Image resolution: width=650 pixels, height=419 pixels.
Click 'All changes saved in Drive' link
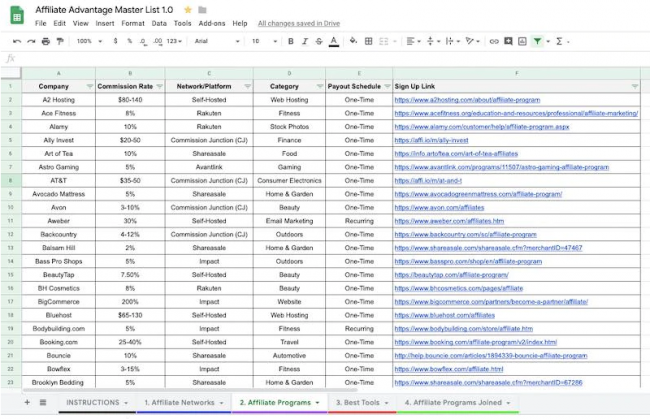299,23
